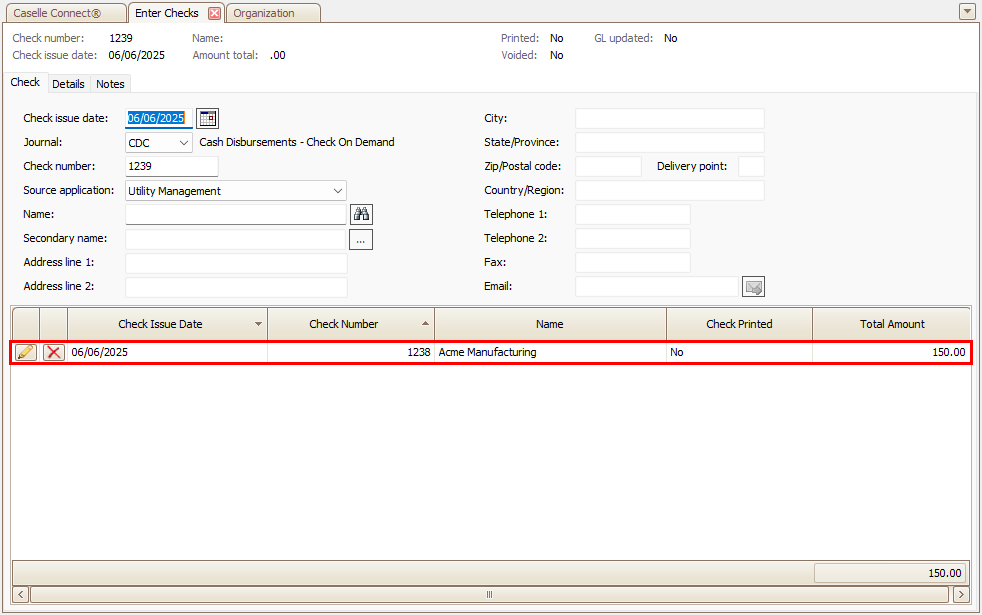Image resolution: width=982 pixels, height=615 pixels.
Task: Click the Name input field
Action: point(235,214)
